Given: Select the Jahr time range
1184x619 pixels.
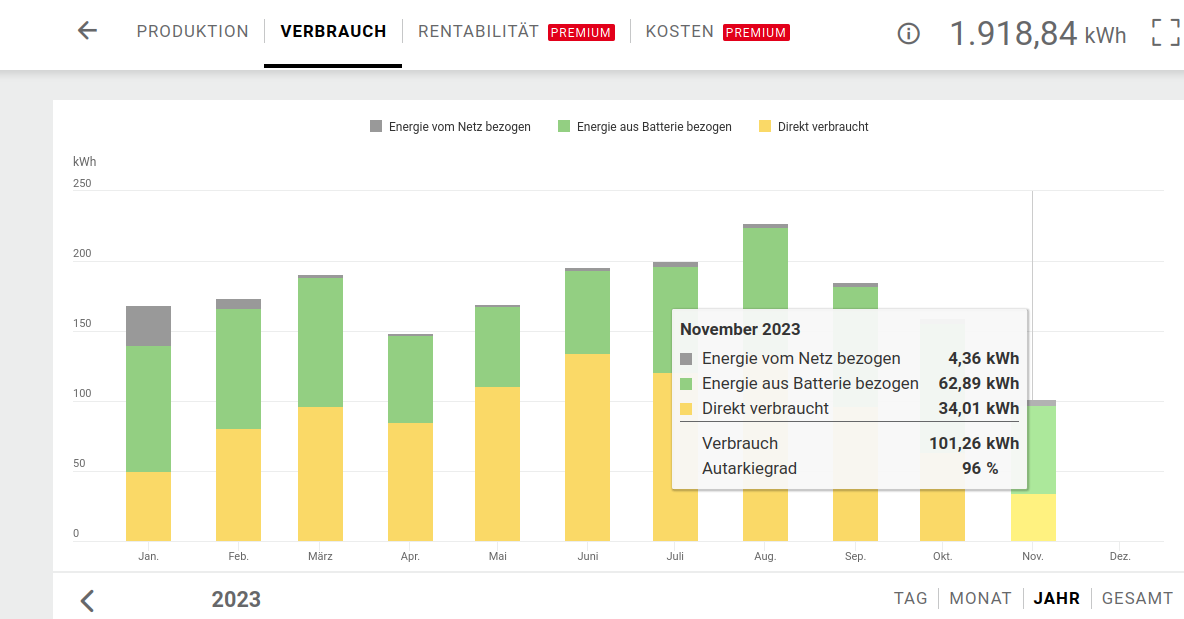Looking at the screenshot, I should click(1056, 598).
